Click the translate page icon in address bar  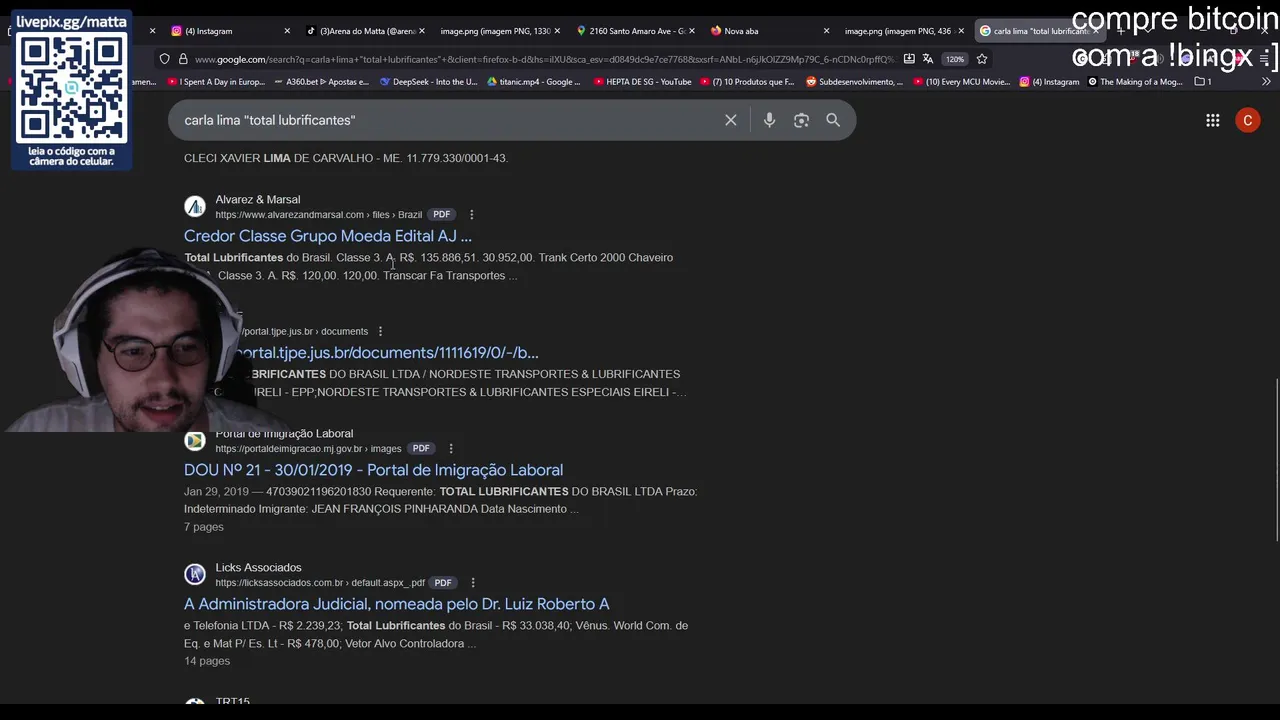[928, 59]
